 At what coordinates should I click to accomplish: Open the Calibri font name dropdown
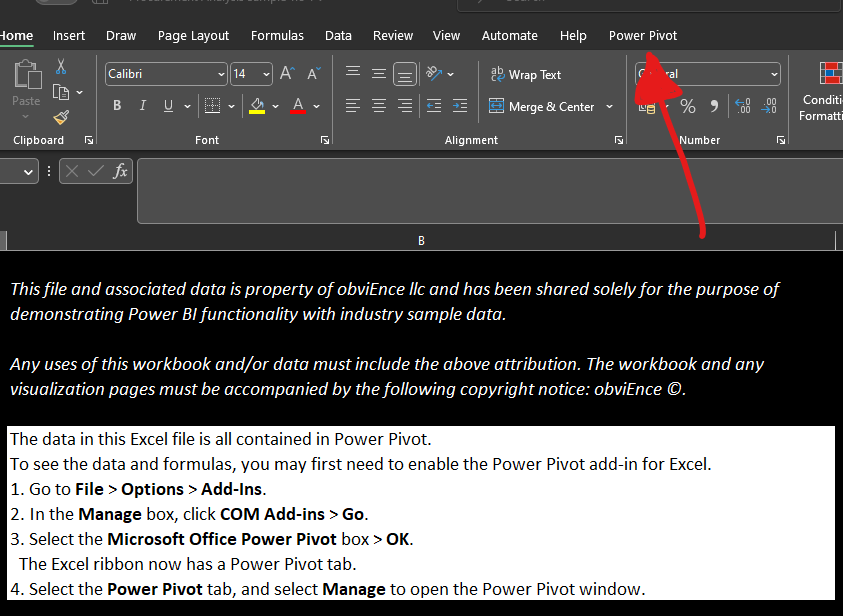[x=221, y=75]
